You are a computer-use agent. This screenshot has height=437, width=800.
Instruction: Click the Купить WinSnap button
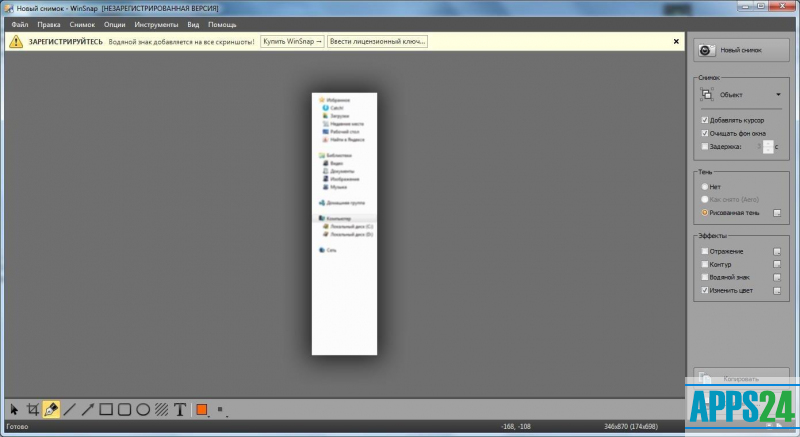coord(292,42)
